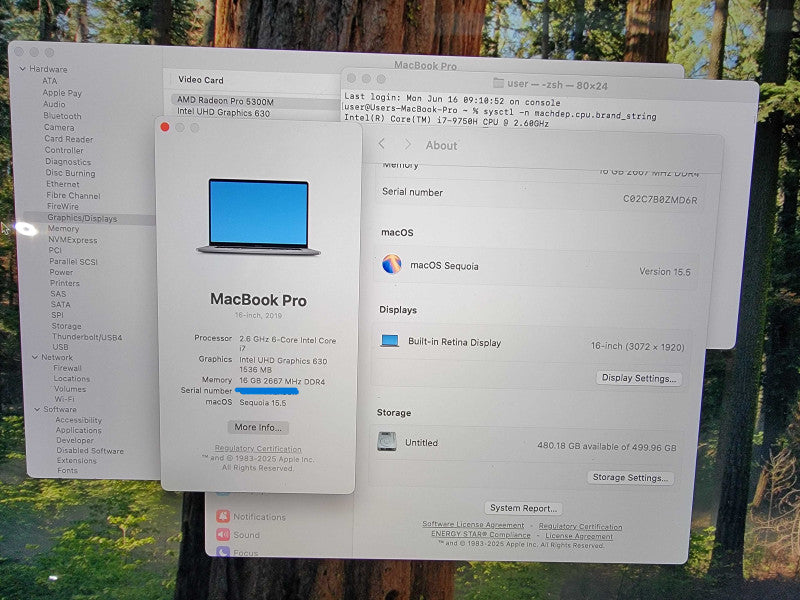Viewport: 800px width, 600px height.
Task: Open Storage Settings... button
Action: pos(630,478)
